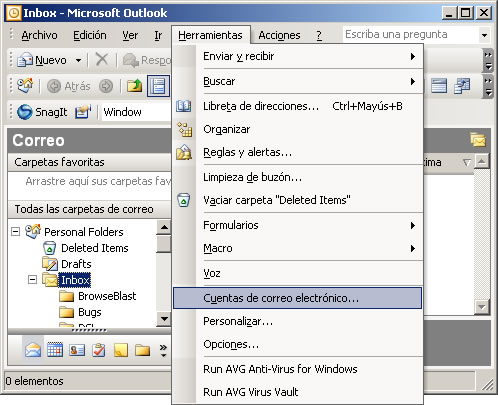
Task: Choose Opciones... from the menu
Action: coord(298,344)
